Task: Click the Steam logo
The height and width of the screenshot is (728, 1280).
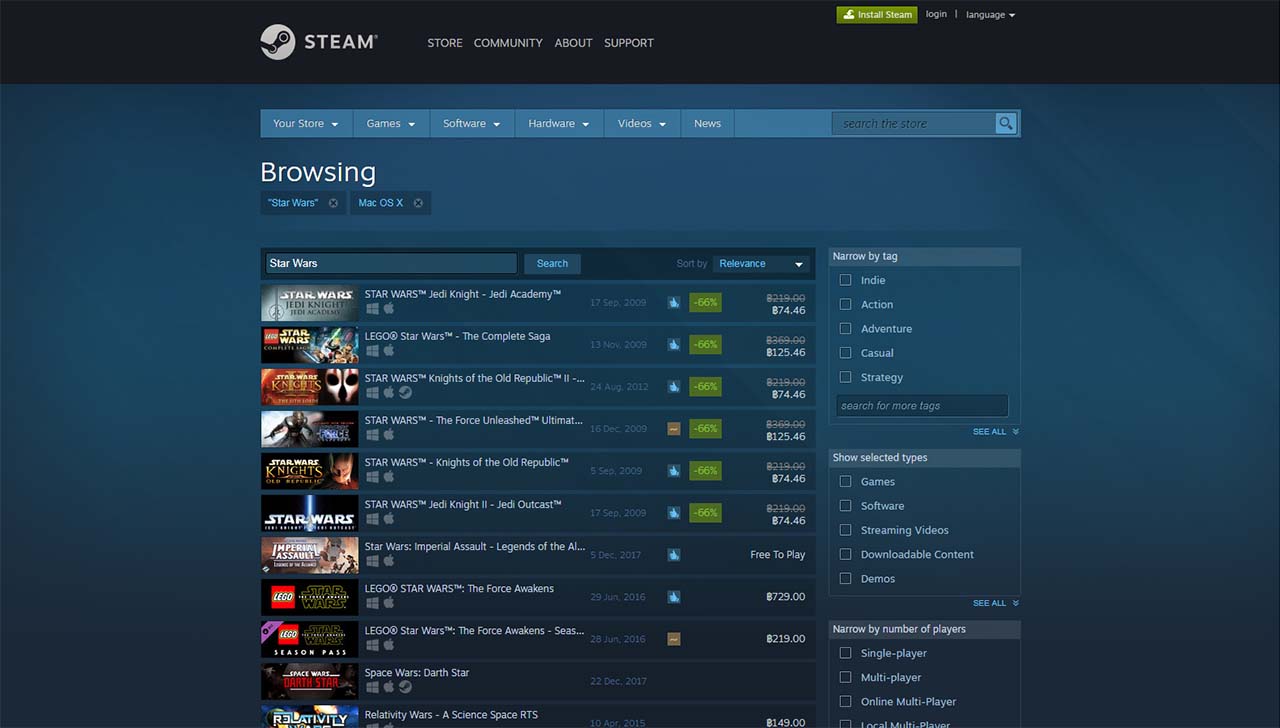Action: 318,42
